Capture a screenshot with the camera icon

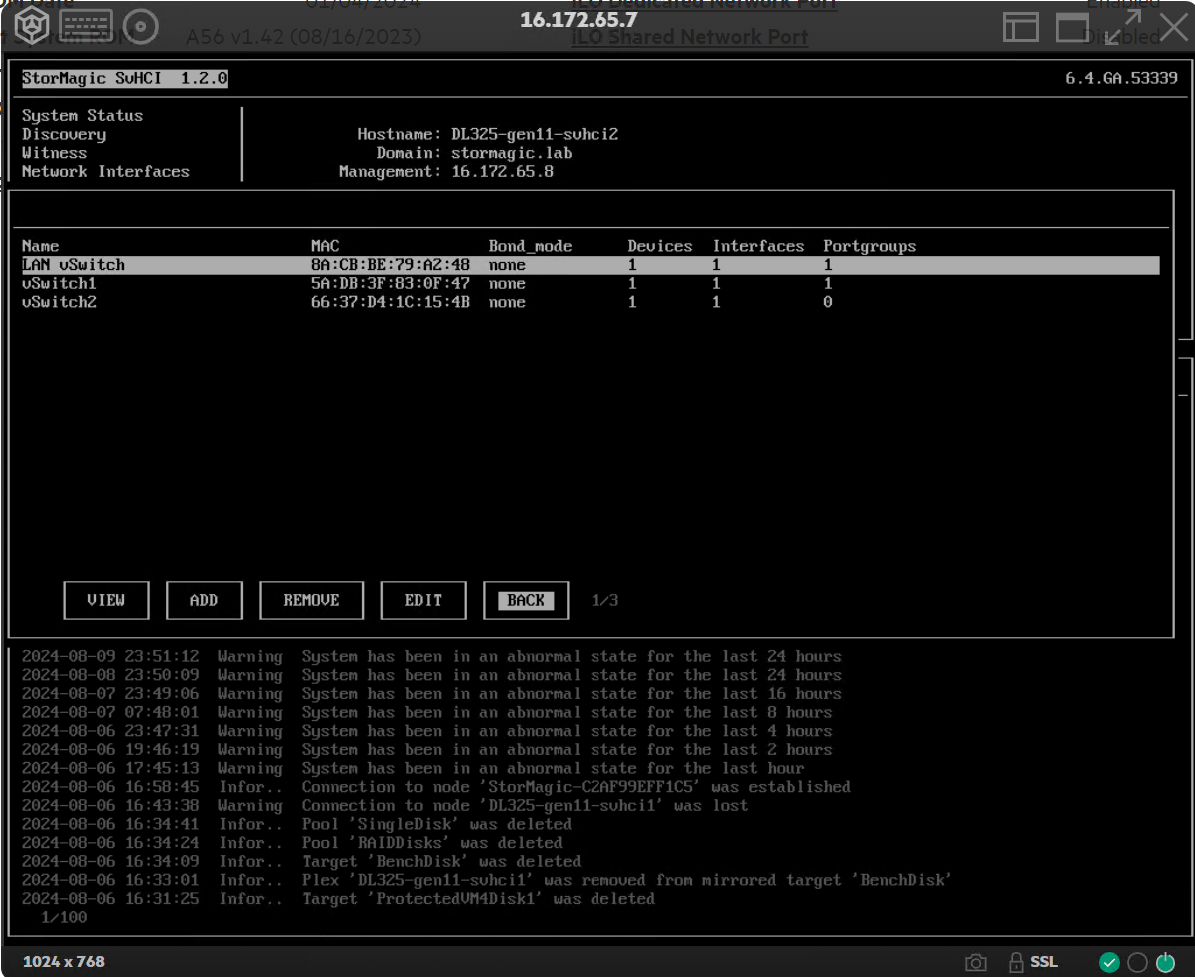976,963
